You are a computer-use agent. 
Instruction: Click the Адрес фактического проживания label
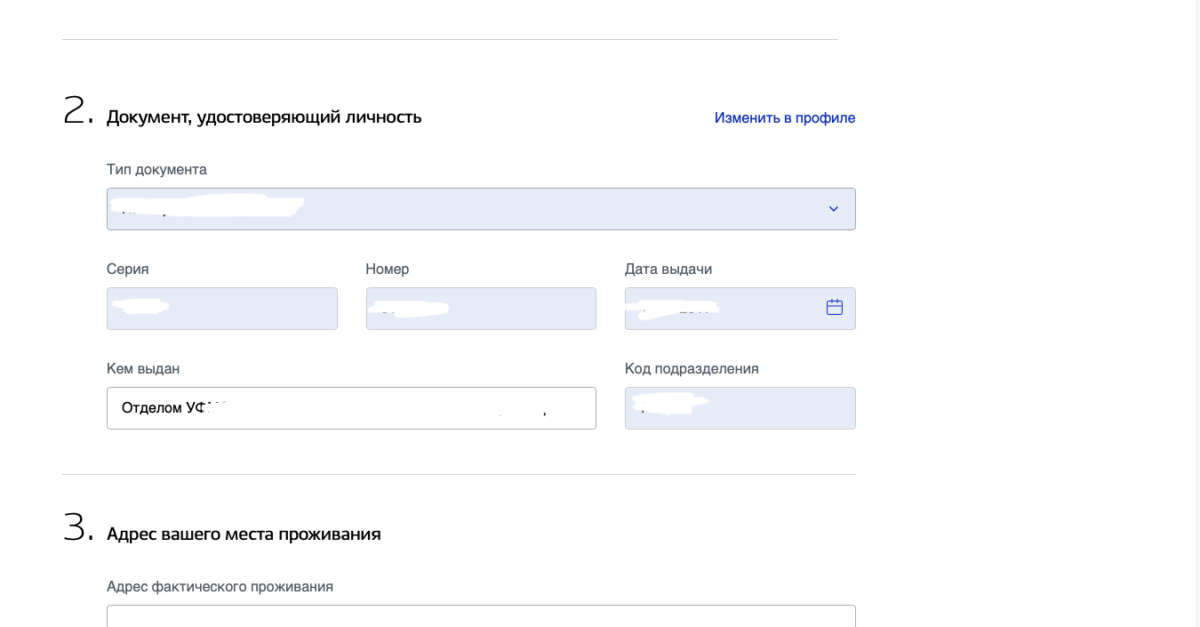tap(219, 587)
